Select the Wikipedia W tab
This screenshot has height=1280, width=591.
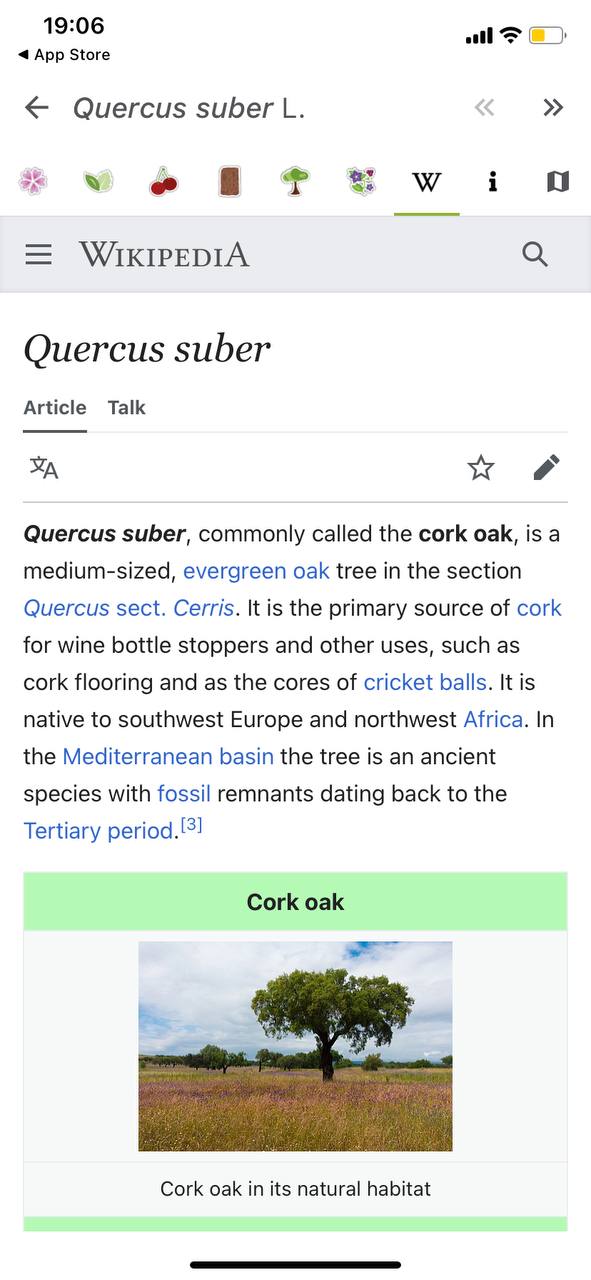pos(426,182)
